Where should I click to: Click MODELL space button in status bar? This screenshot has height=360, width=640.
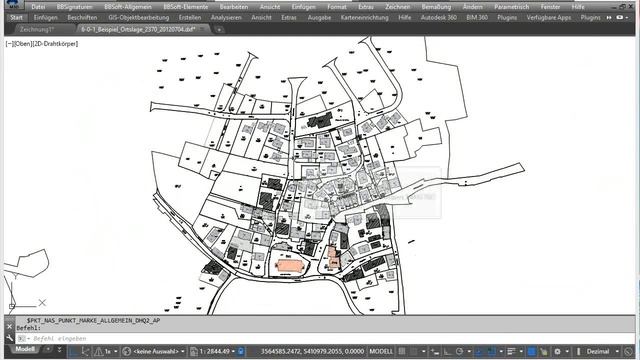(381, 351)
